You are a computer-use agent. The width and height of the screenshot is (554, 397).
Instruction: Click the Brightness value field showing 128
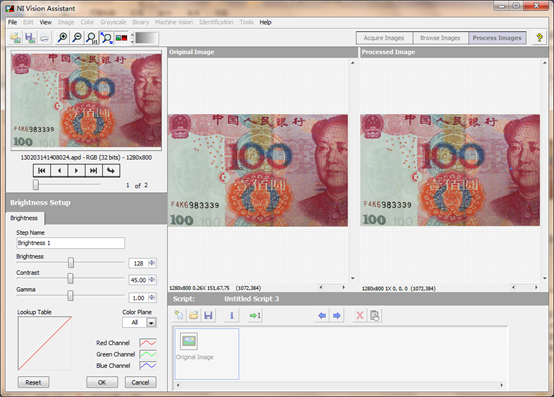click(x=139, y=263)
